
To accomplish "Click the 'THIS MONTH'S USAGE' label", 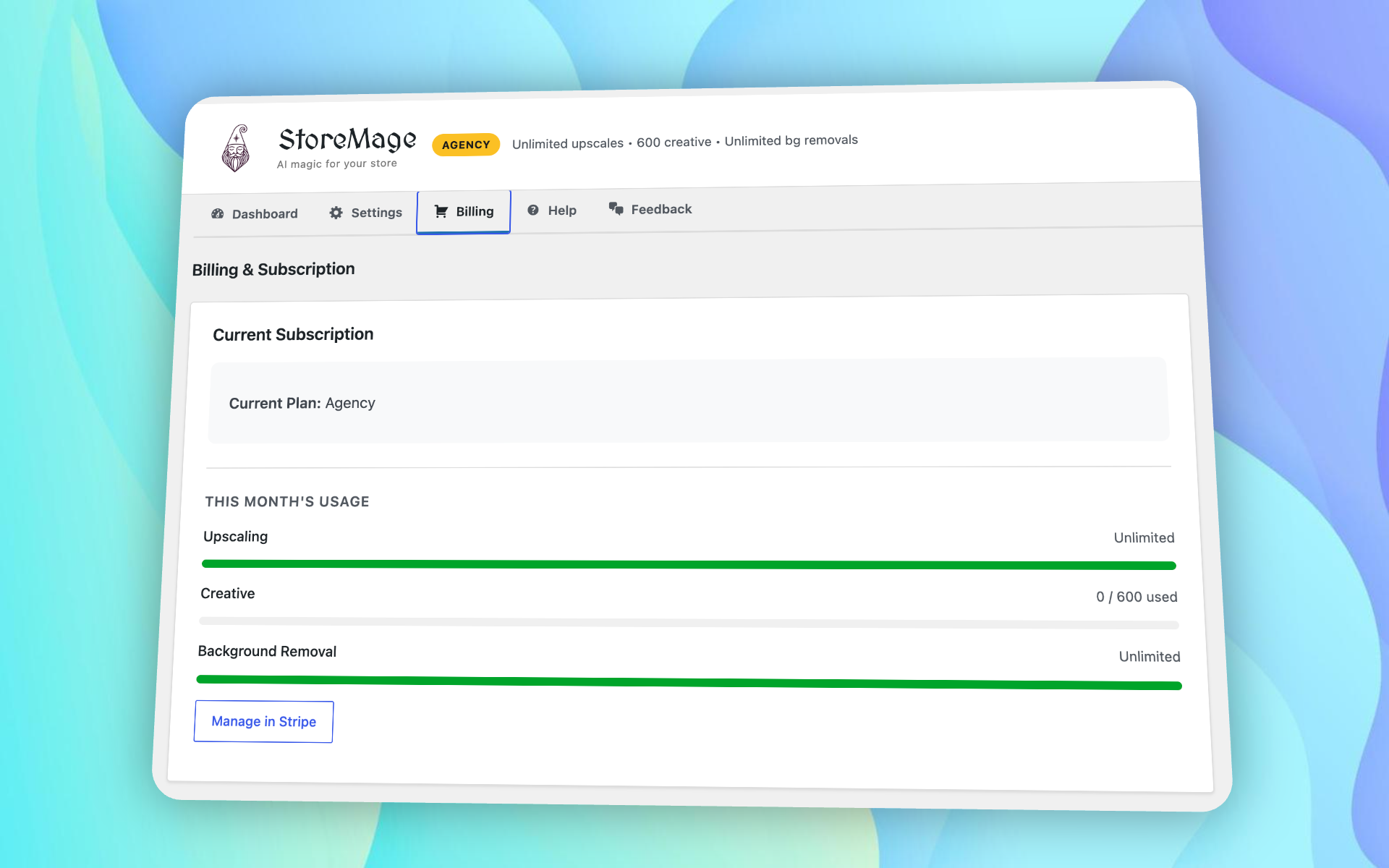I will tap(287, 501).
